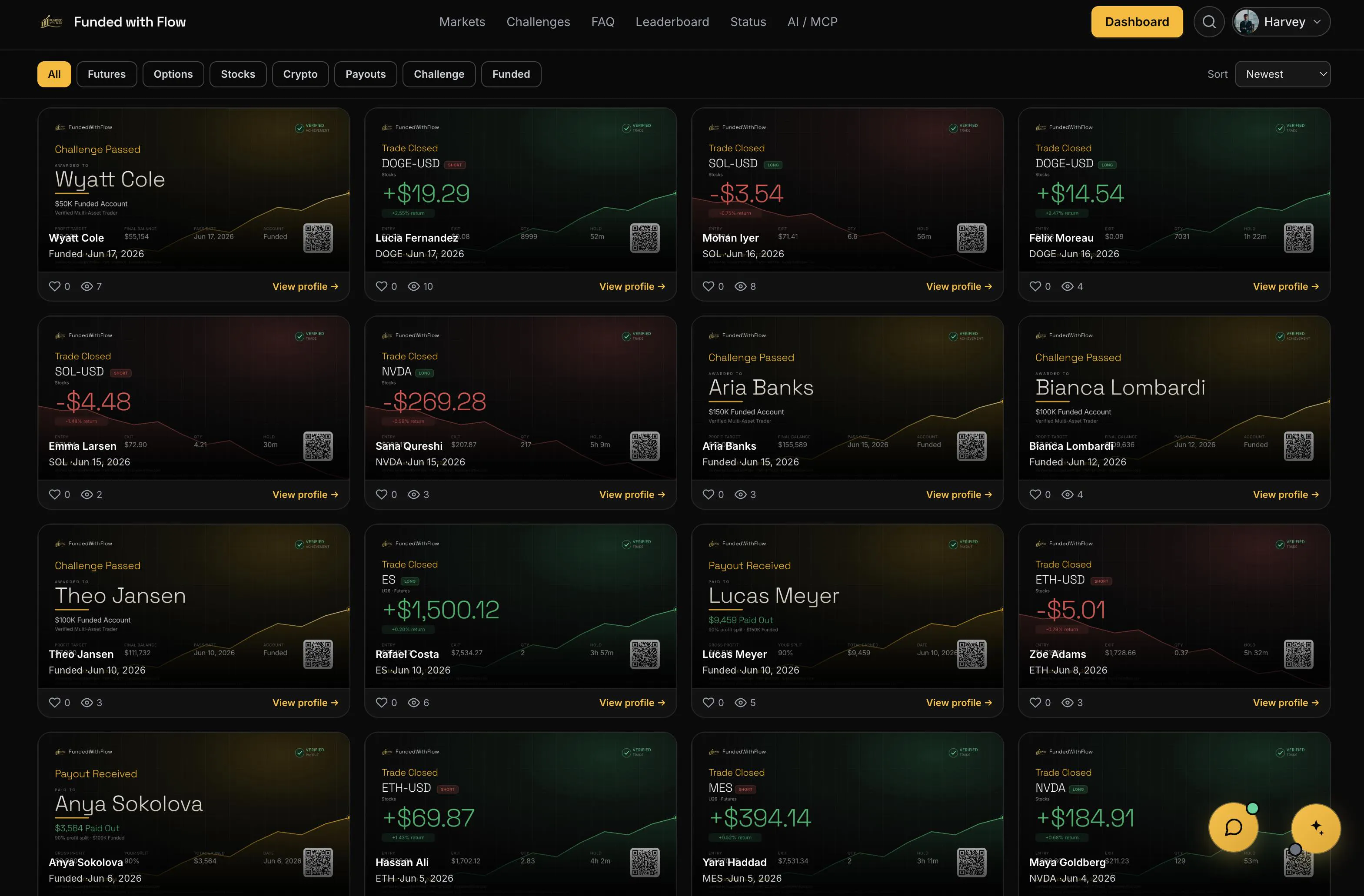This screenshot has height=896, width=1364.
Task: Toggle the Futures filter chip
Action: [106, 74]
